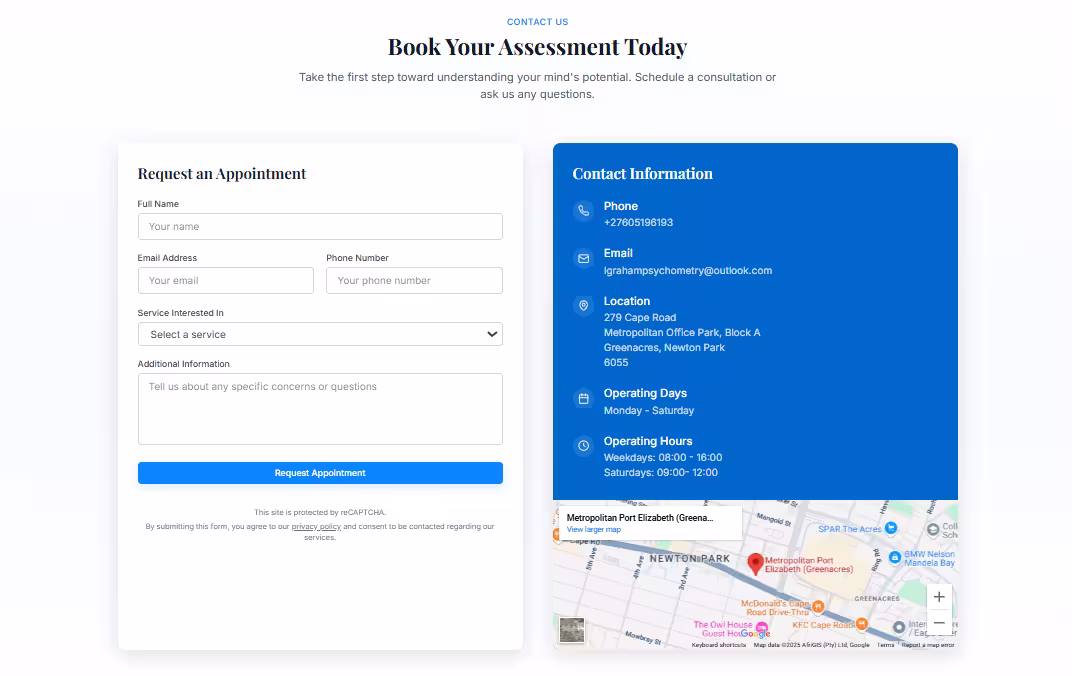1072x676 pixels.
Task: Click the phone number +27605196193
Action: coord(638,222)
